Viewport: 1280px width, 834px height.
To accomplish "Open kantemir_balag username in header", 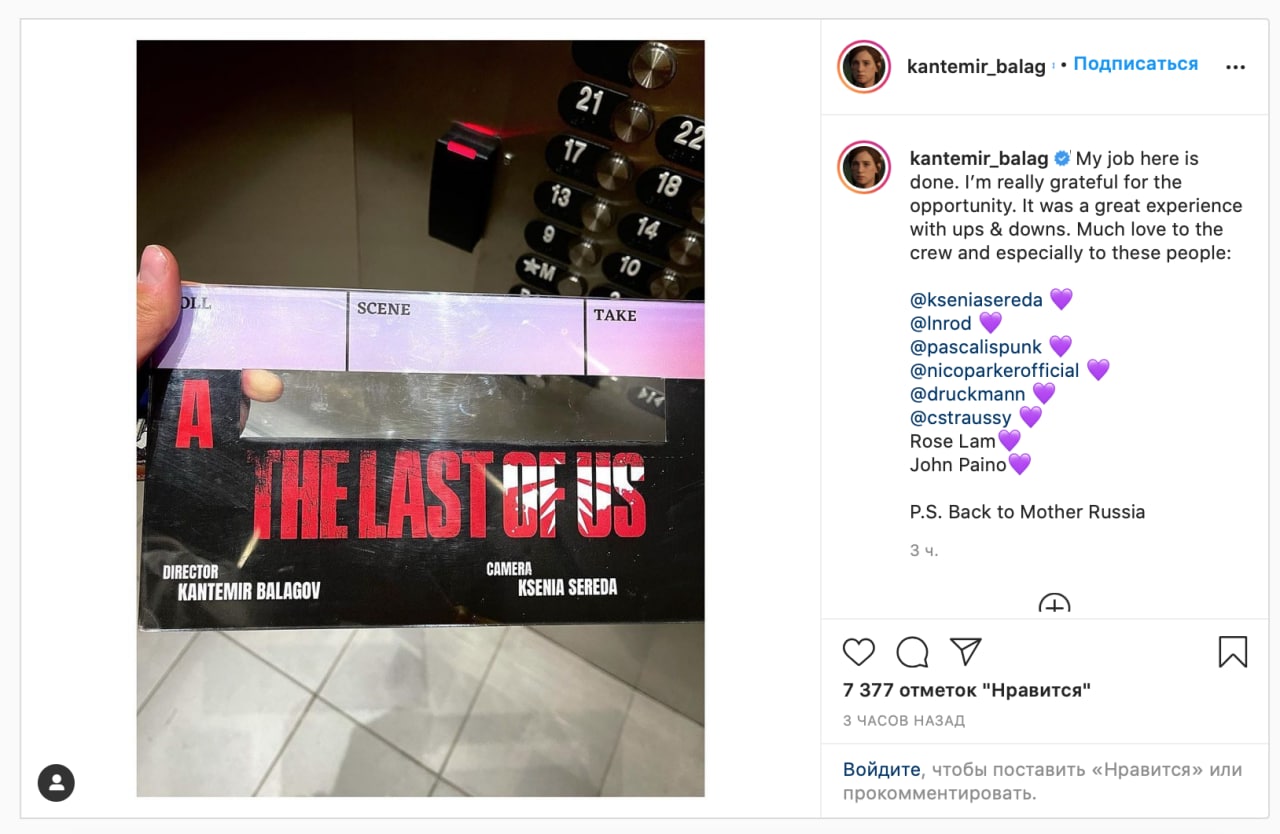I will coord(976,66).
